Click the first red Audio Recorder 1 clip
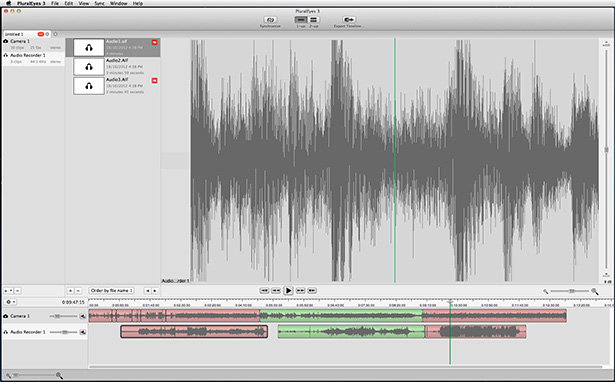 pyautogui.click(x=194, y=332)
